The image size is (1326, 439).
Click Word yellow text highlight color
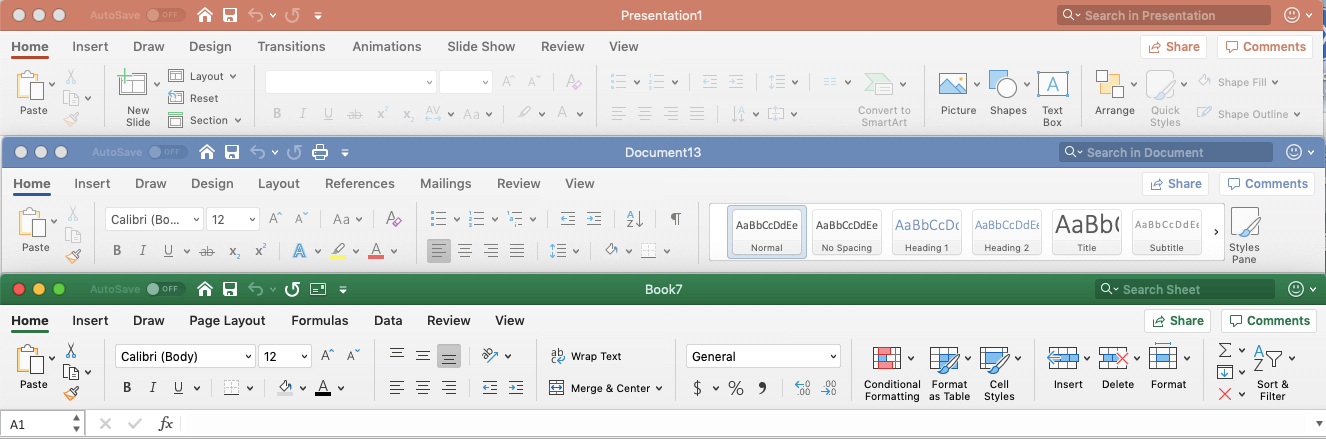tap(338, 251)
